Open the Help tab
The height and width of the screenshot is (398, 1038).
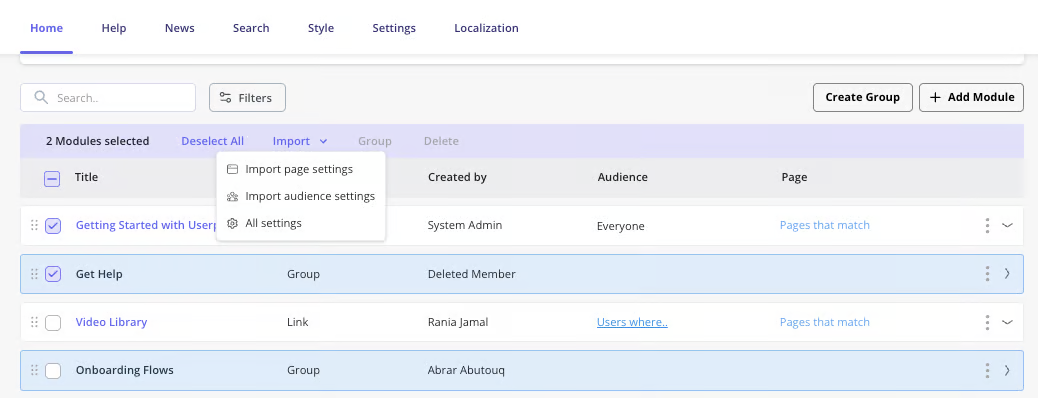click(114, 28)
